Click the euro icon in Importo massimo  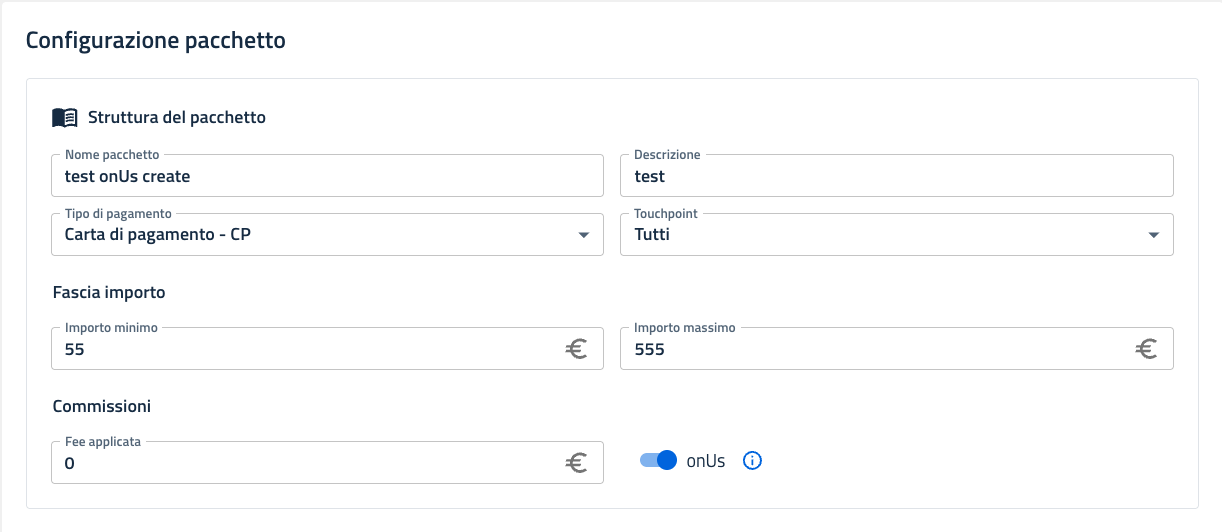(1146, 349)
